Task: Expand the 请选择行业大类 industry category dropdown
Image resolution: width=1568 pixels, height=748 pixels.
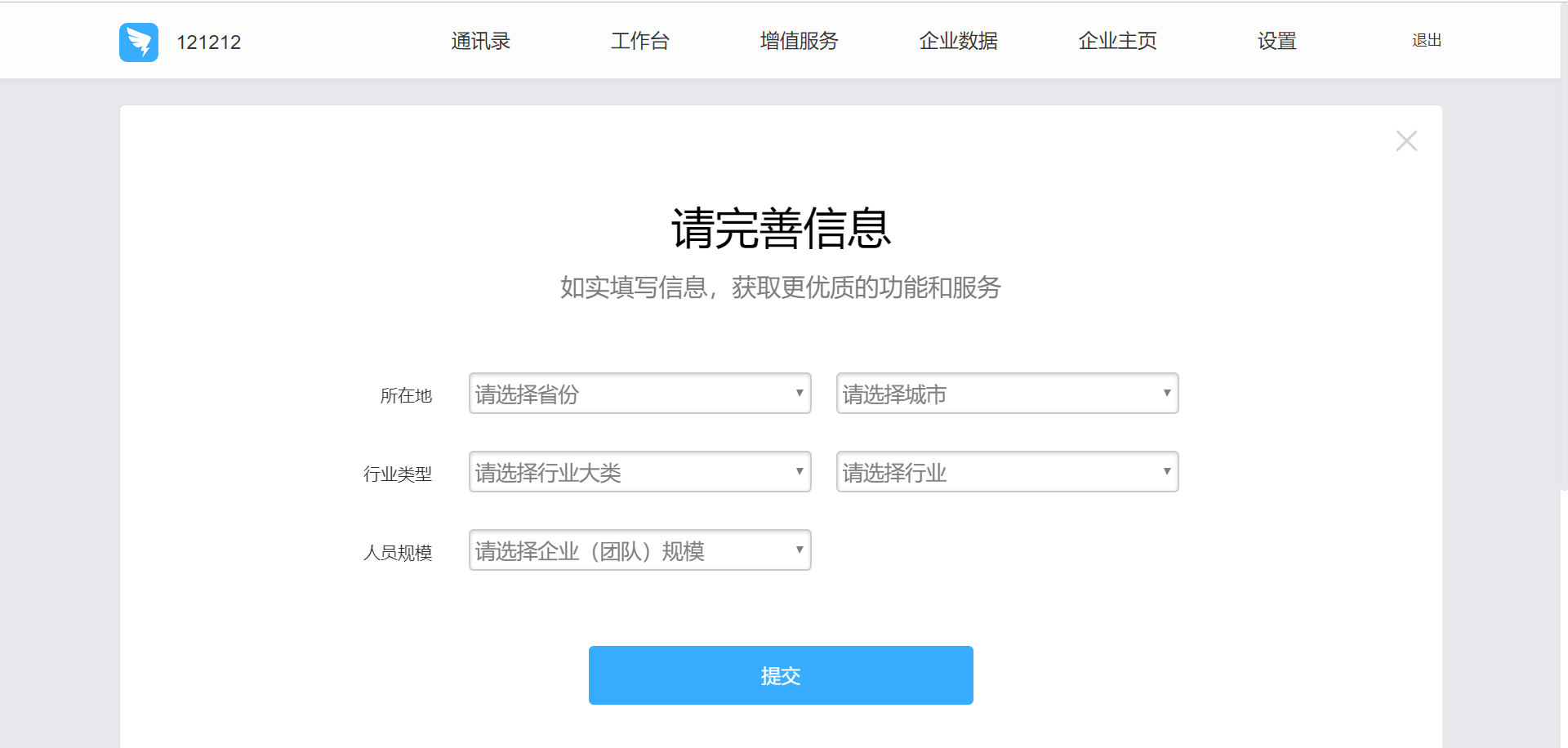Action: tap(639, 472)
